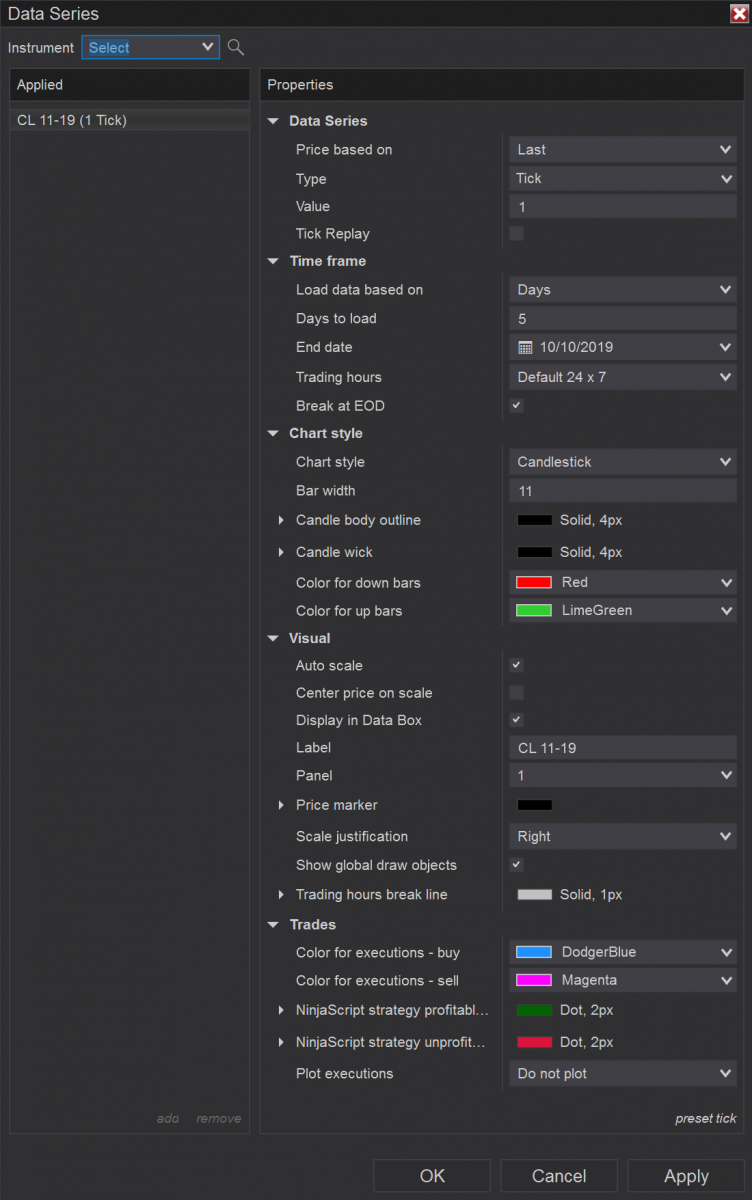The height and width of the screenshot is (1200, 752).
Task: Toggle the Break at EOD checkbox
Action: pos(516,406)
